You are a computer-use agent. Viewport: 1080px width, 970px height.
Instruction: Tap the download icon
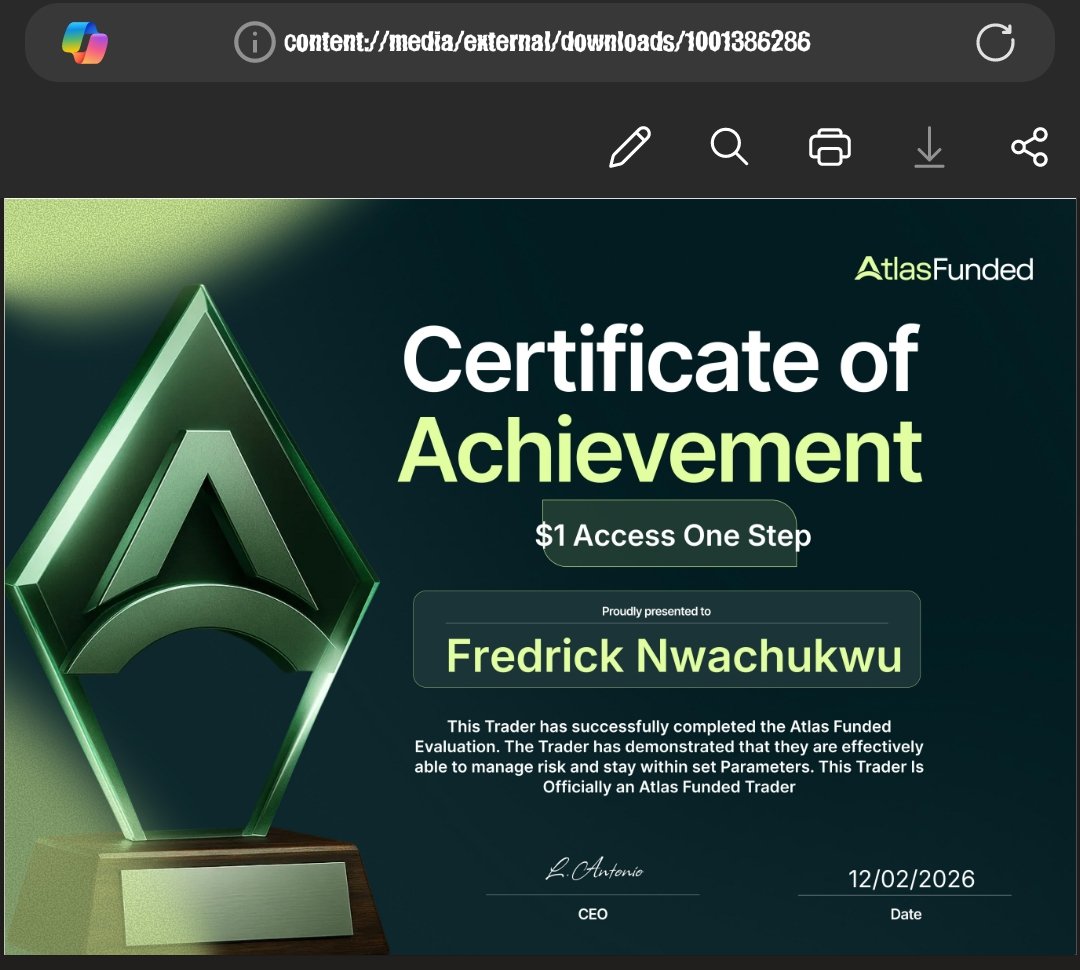point(930,147)
